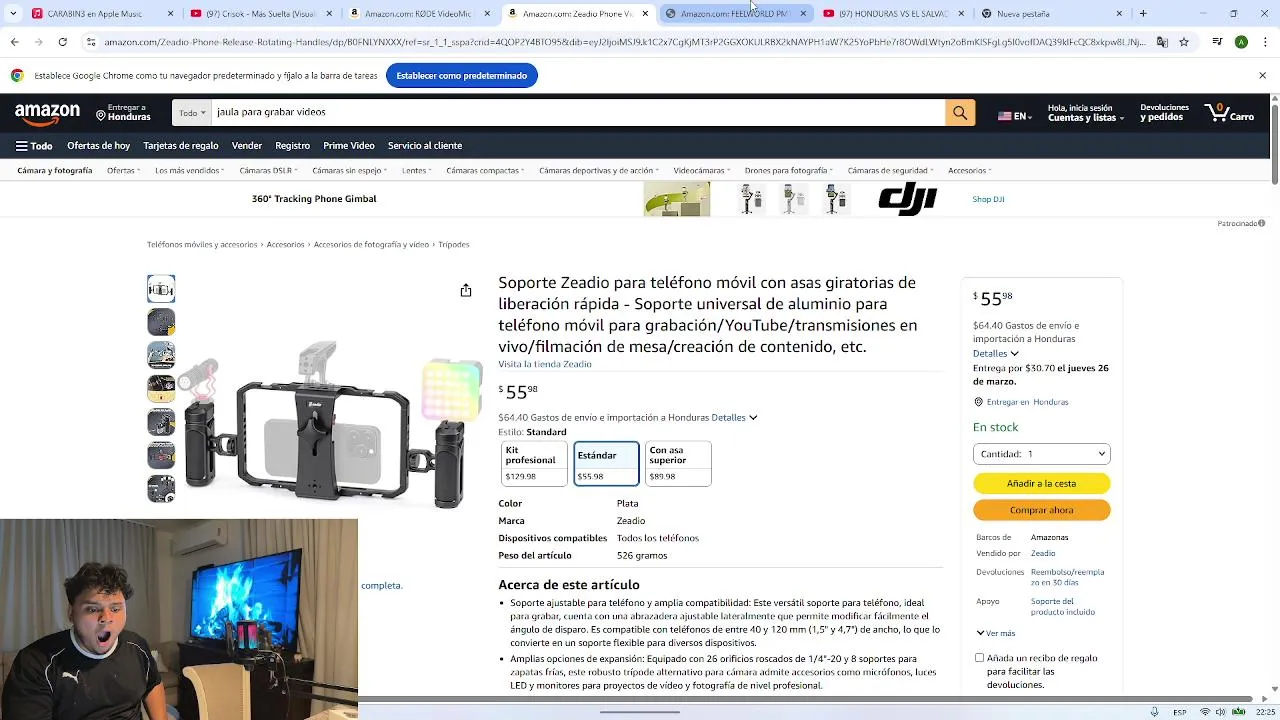Image resolution: width=1280 pixels, height=720 pixels.
Task: Go to Prime Video menu item
Action: (349, 146)
